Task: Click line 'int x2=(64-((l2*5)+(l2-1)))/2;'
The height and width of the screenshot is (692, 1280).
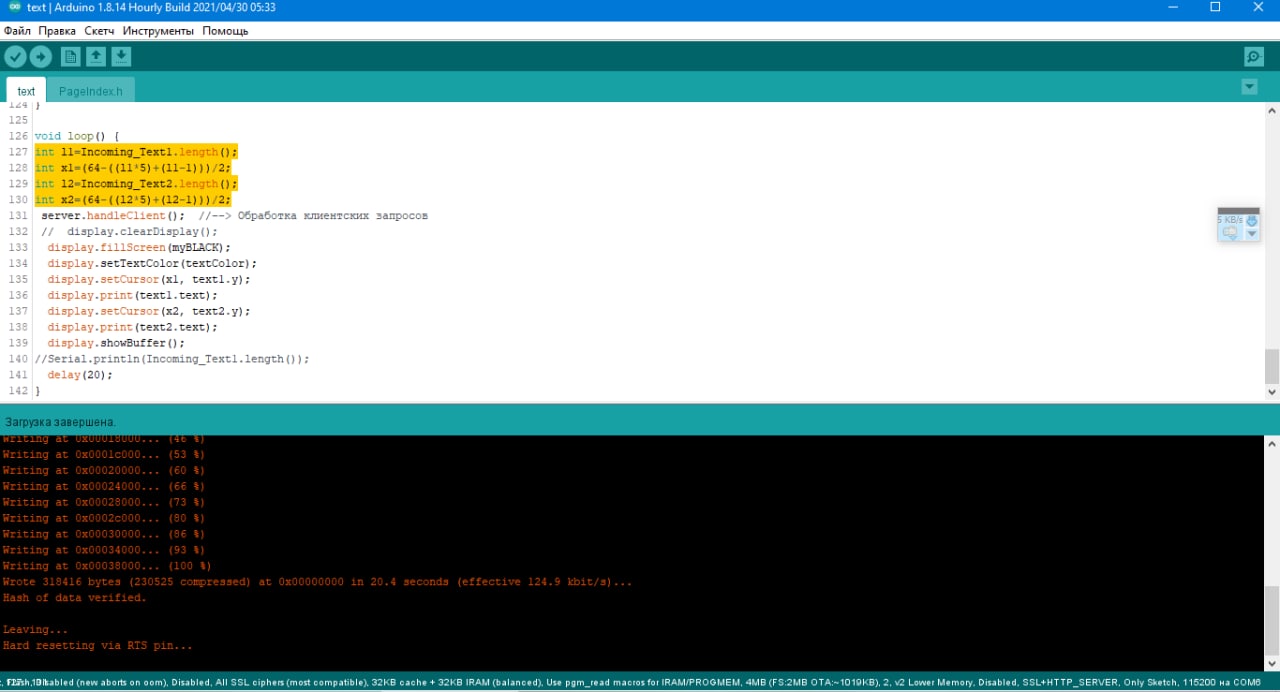Action: pyautogui.click(x=132, y=200)
